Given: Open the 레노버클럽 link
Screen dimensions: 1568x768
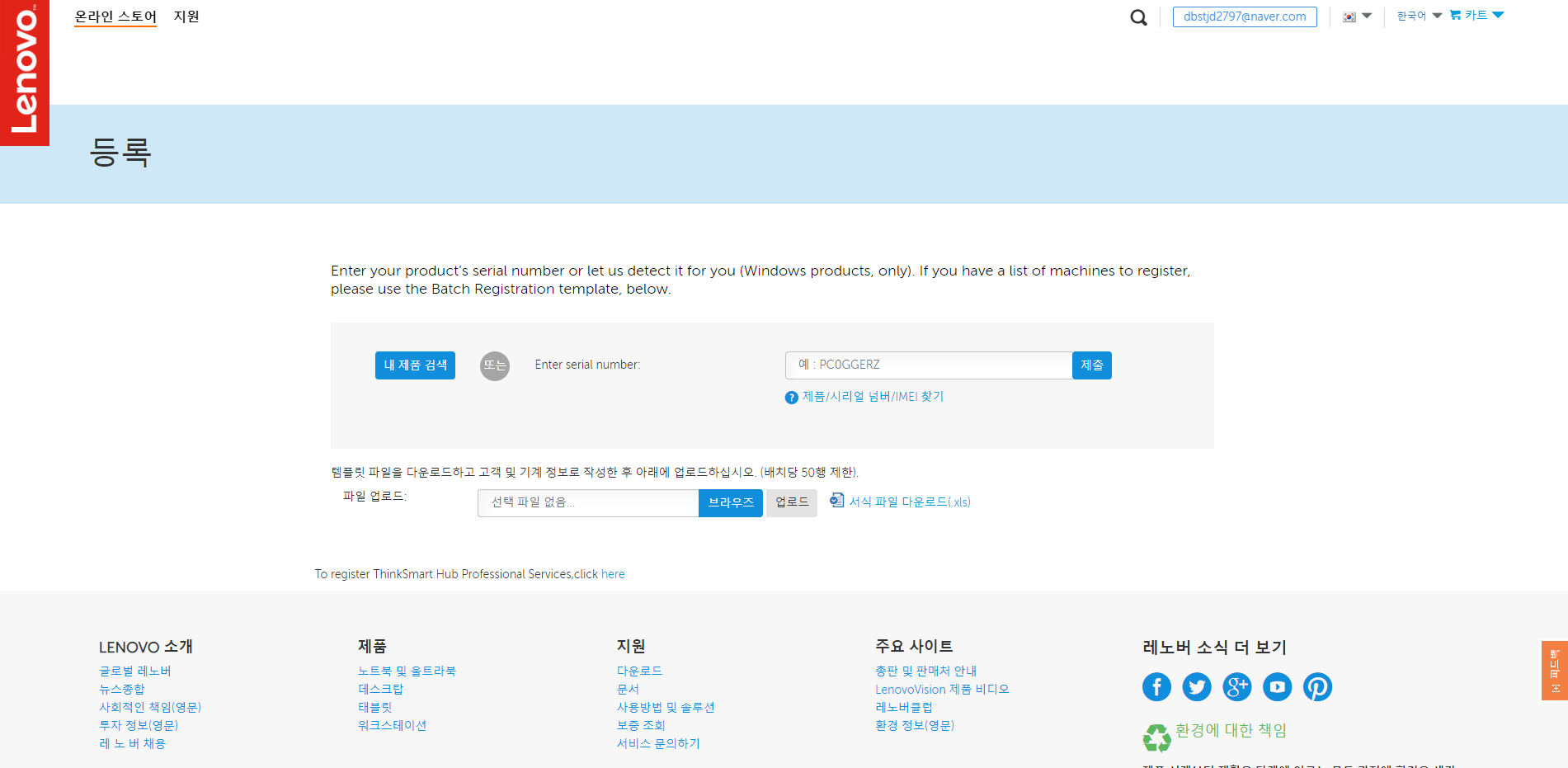Looking at the screenshot, I should pos(904,708).
